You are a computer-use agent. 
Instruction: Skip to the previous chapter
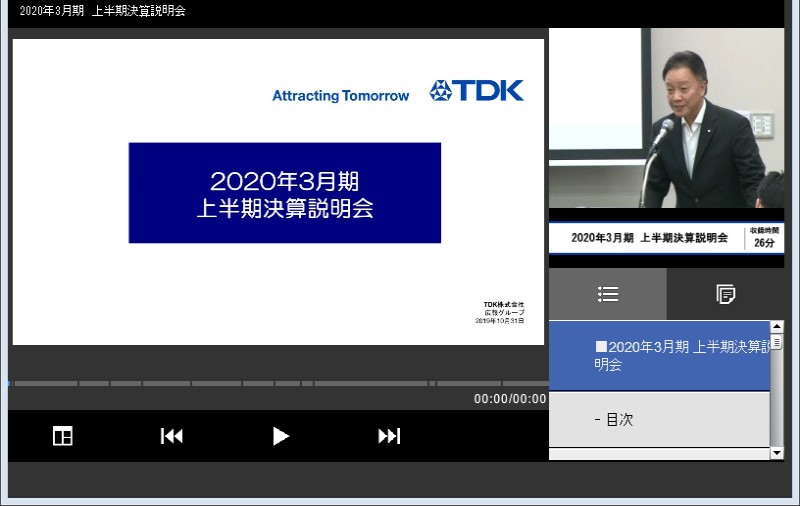171,436
